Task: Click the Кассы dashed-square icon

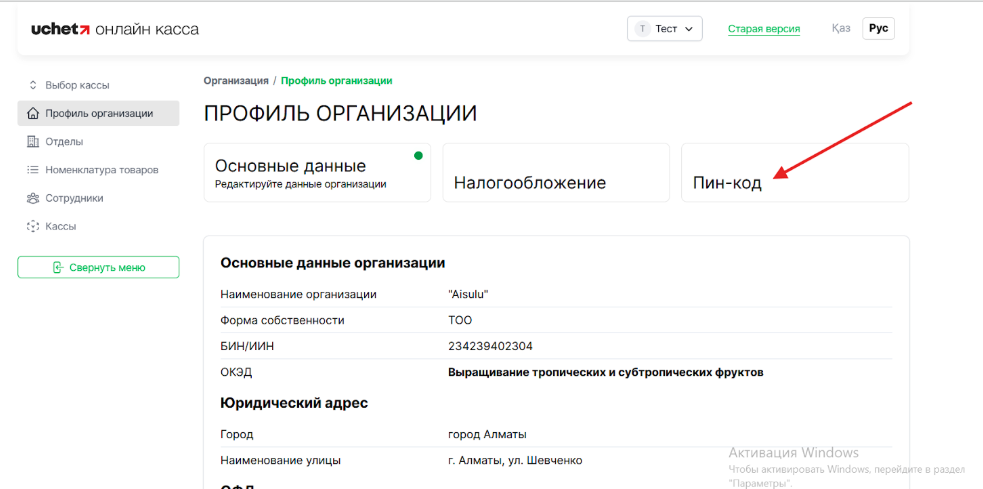Action: coord(33,226)
